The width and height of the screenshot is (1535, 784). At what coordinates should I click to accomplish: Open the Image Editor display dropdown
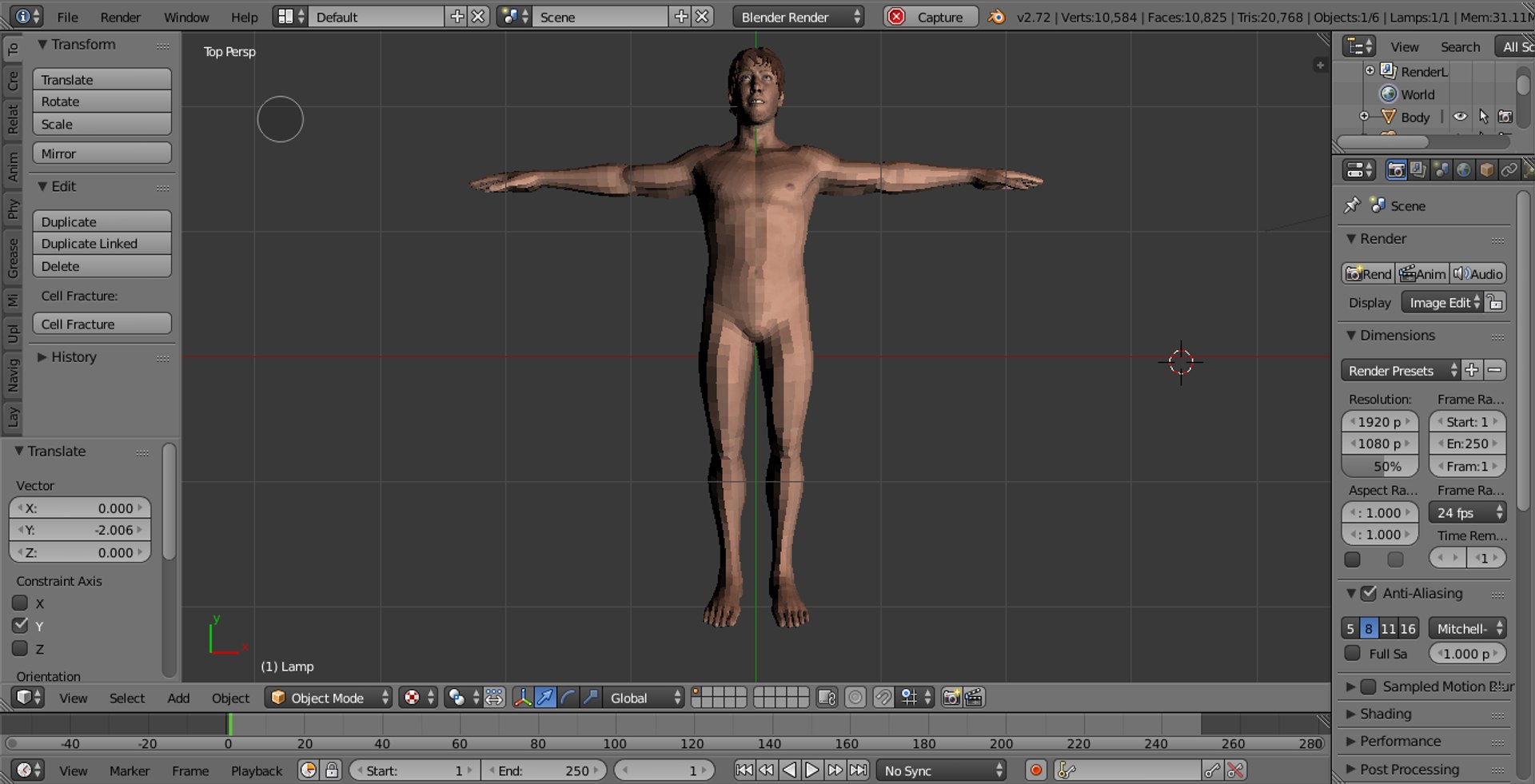point(1442,302)
